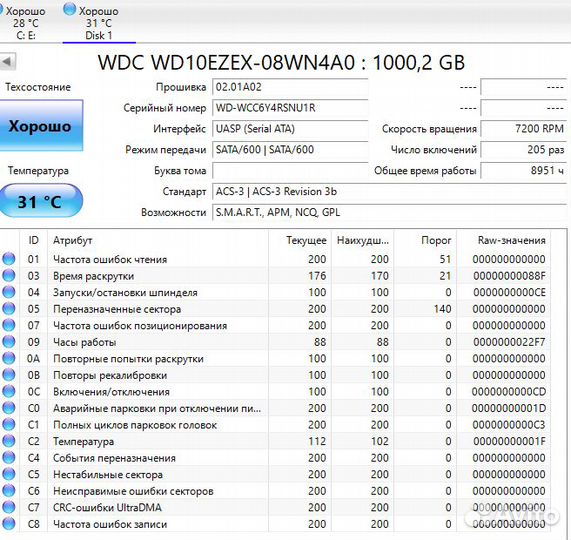Click status icon for attribute C8
571x540 pixels.
(x=9, y=524)
